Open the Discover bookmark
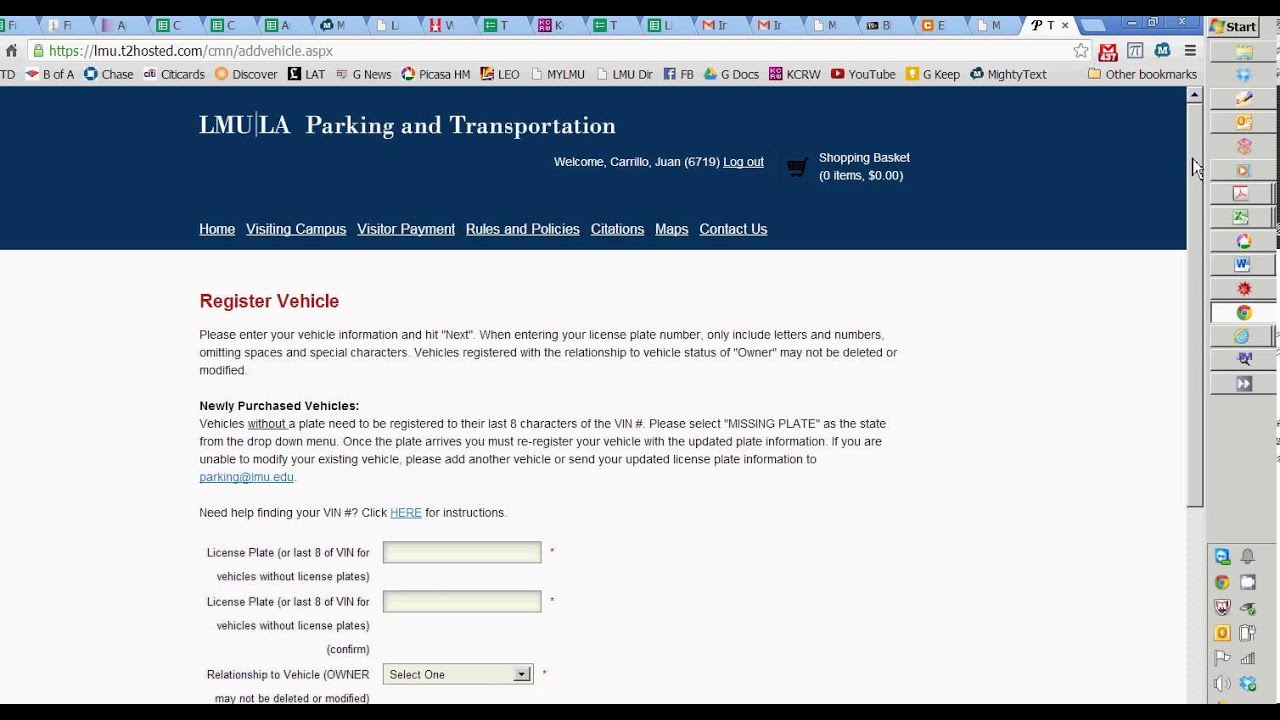 (x=246, y=74)
